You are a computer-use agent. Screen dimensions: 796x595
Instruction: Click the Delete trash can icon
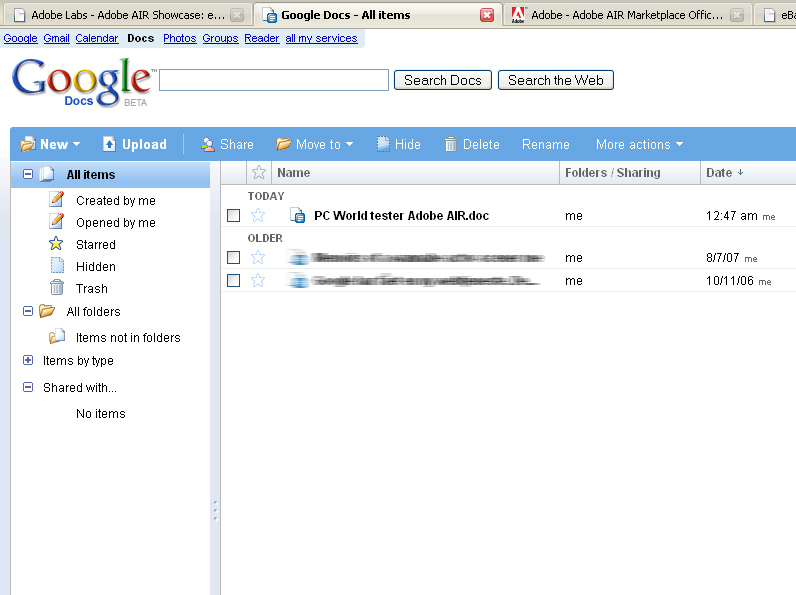pyautogui.click(x=450, y=145)
